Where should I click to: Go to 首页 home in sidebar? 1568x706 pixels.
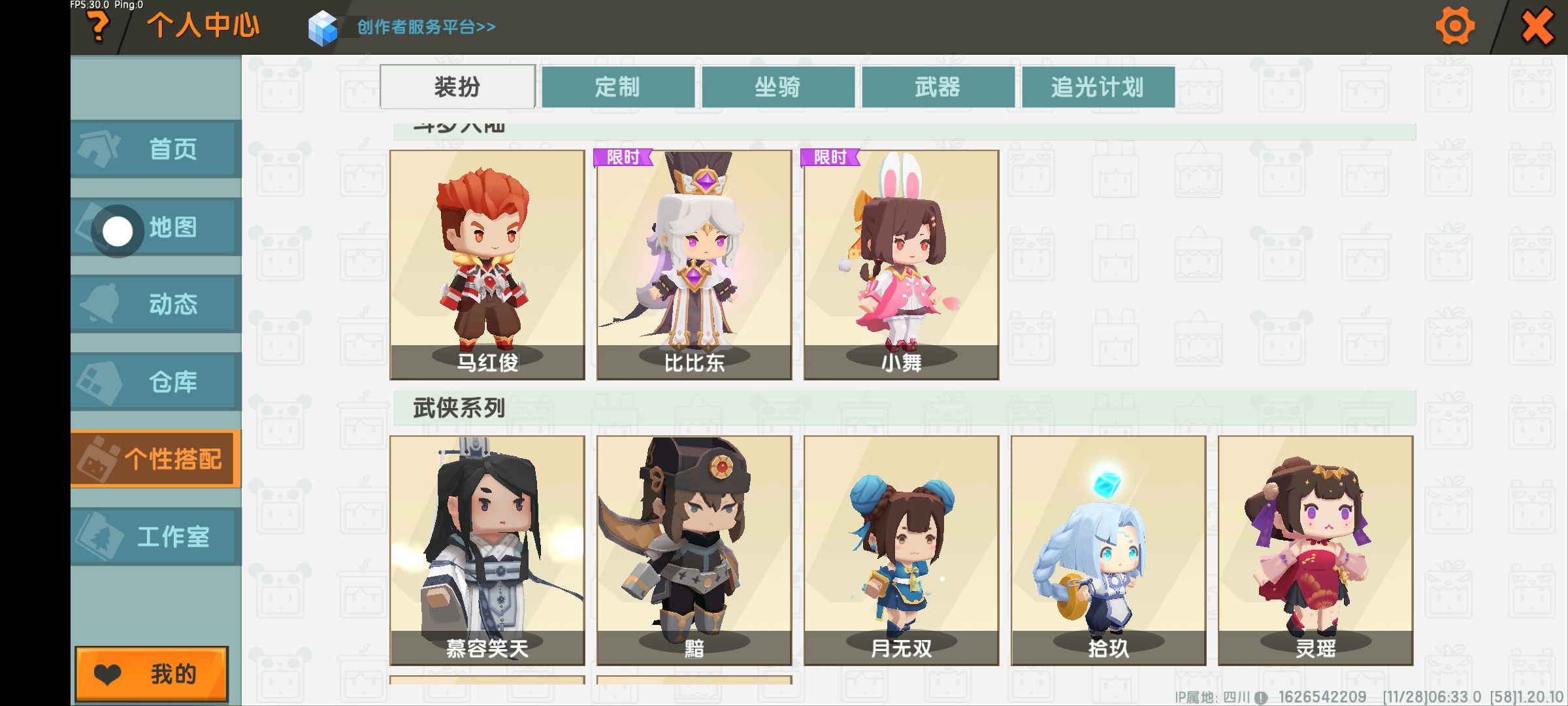pos(156,149)
